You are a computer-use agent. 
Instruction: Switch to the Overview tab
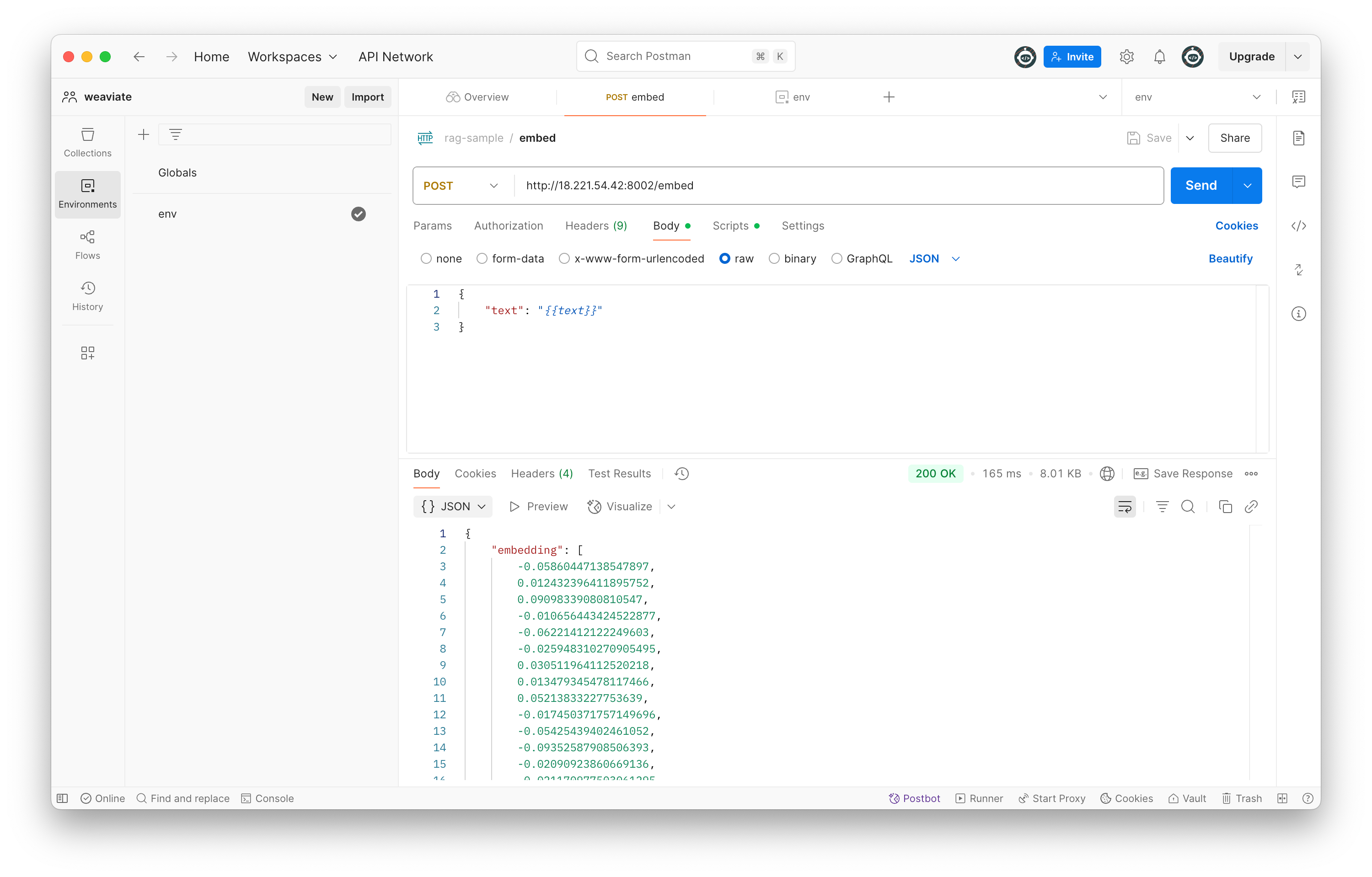pos(477,97)
